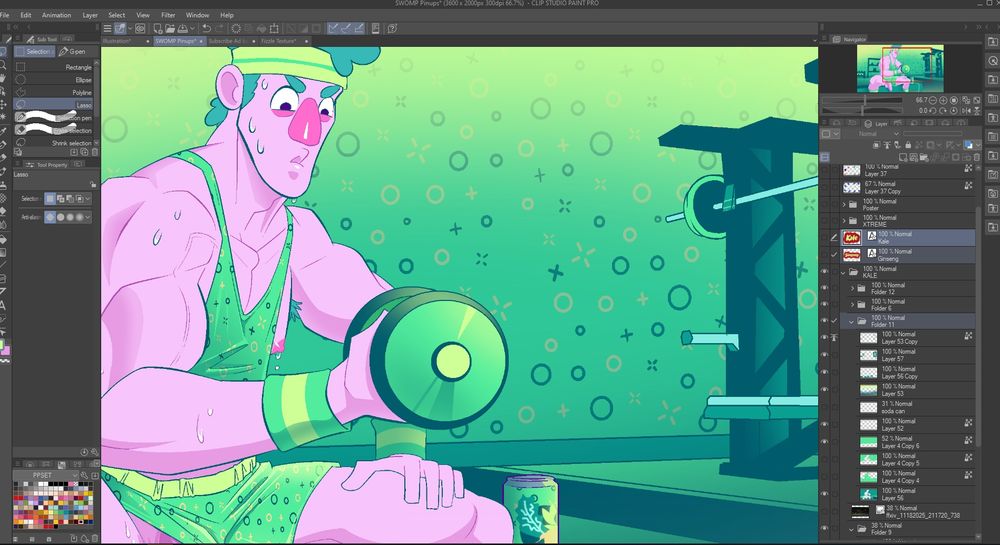Open the Clip Studio support help icon
Screen dimensions: 1000x545
click(x=392, y=28)
